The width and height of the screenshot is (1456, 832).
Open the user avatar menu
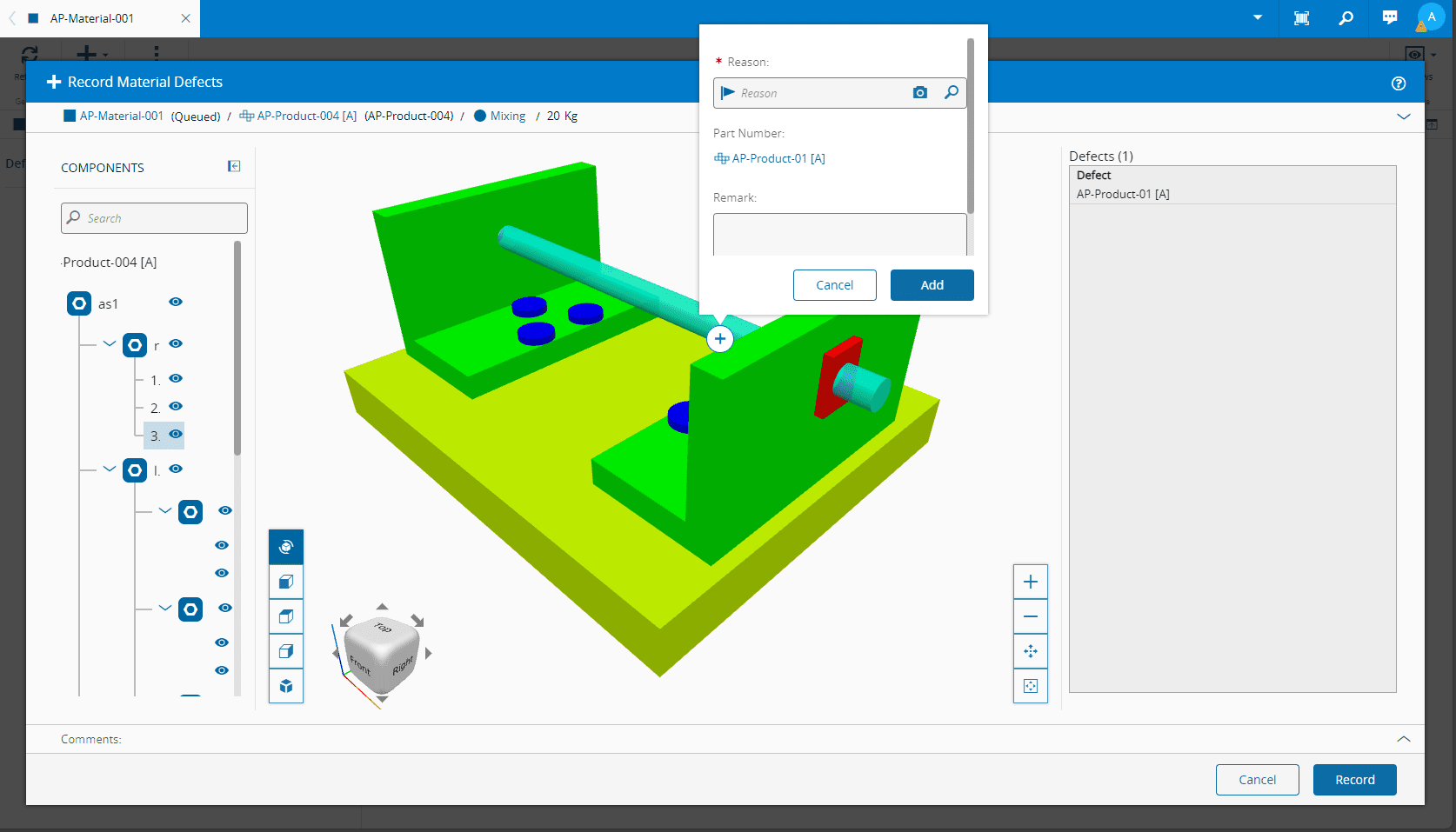coord(1431,17)
